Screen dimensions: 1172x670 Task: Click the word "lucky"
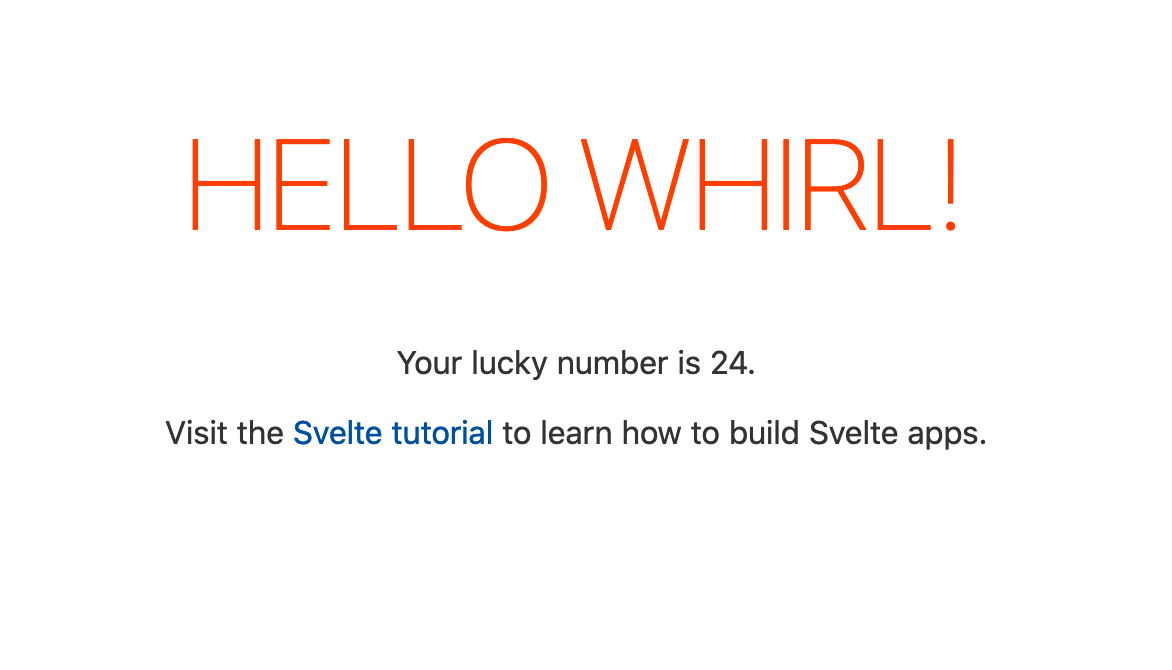click(x=508, y=363)
